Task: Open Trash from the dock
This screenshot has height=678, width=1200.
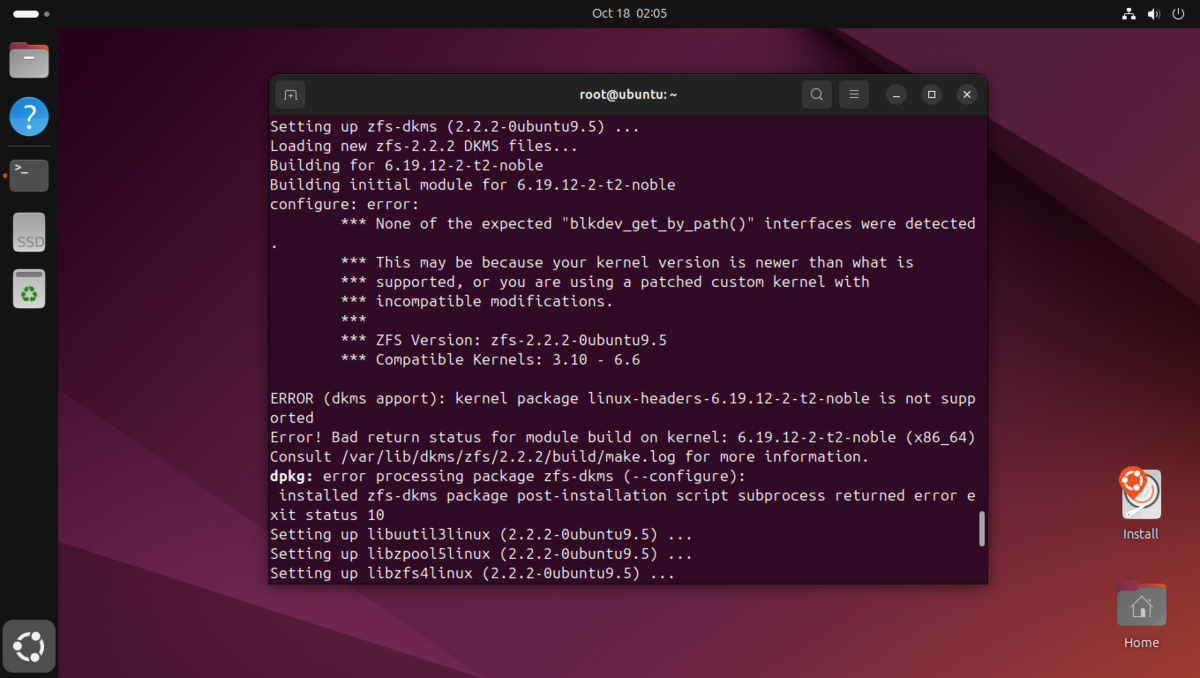Action: 29,289
